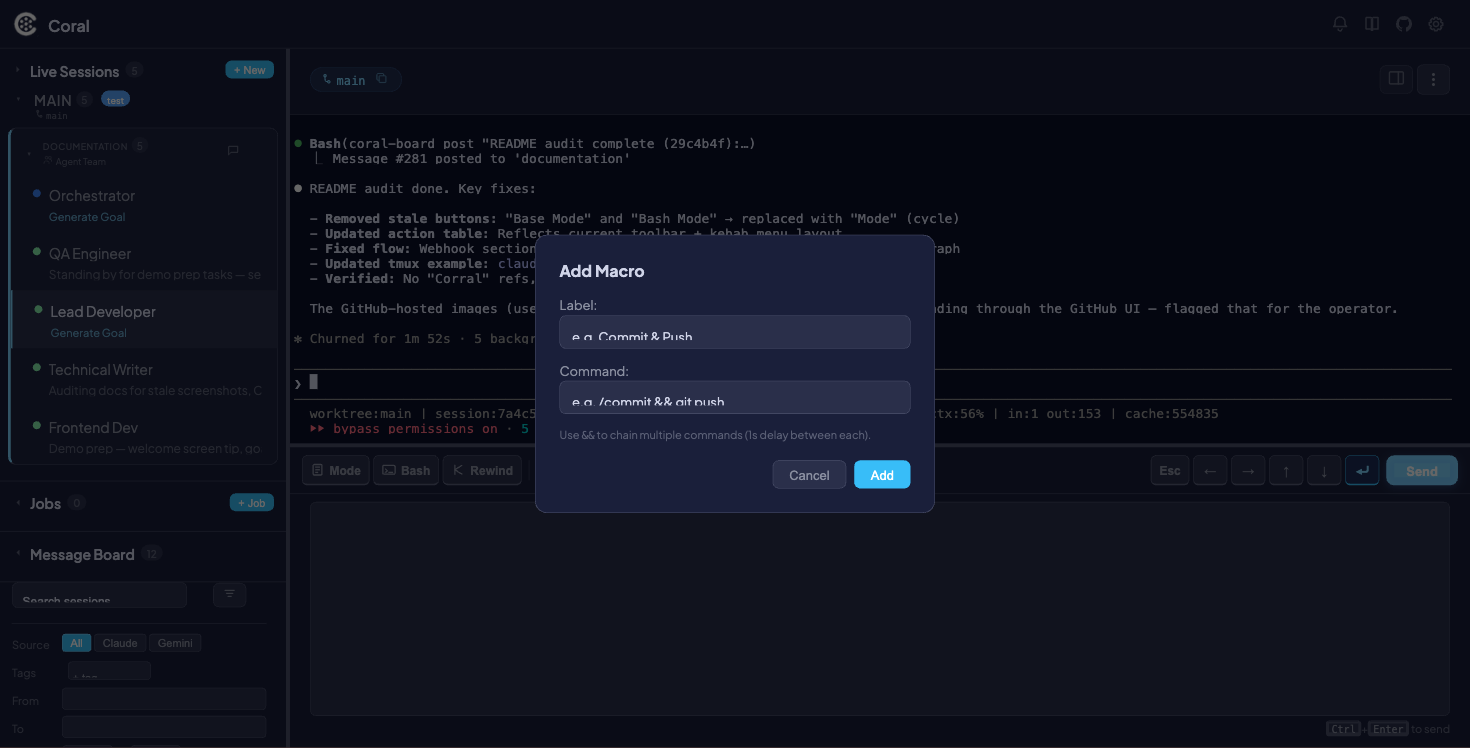Viewport: 1470px width, 748px height.
Task: Open the split view icon above the terminal
Action: coord(1396,78)
